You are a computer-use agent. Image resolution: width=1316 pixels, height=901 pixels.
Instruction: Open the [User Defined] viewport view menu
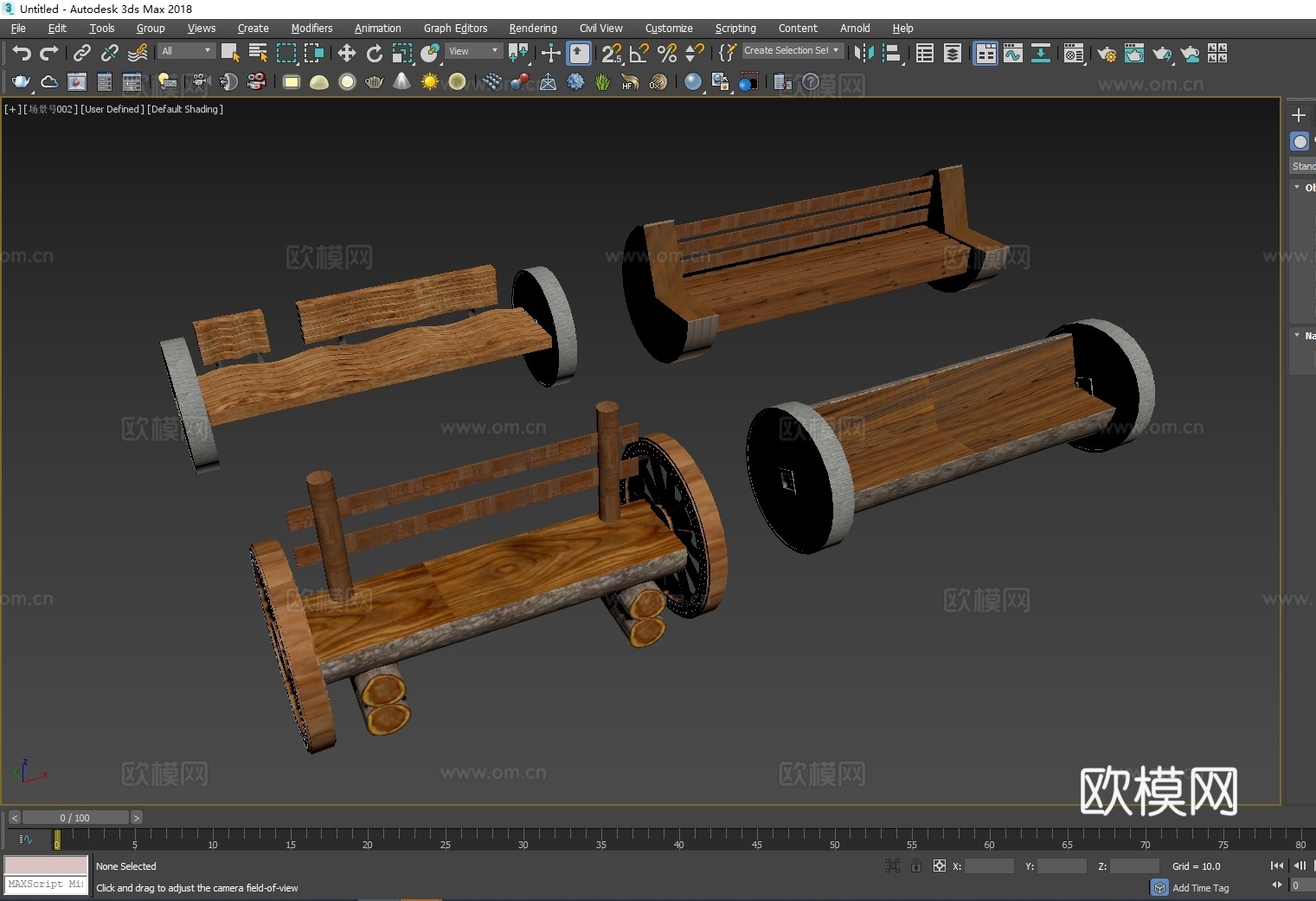(x=112, y=109)
